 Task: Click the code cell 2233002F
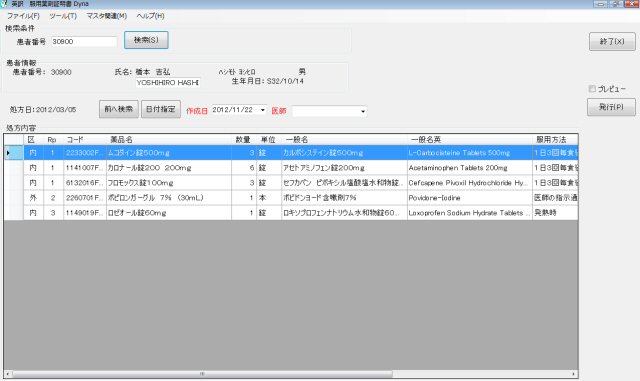[x=85, y=153]
